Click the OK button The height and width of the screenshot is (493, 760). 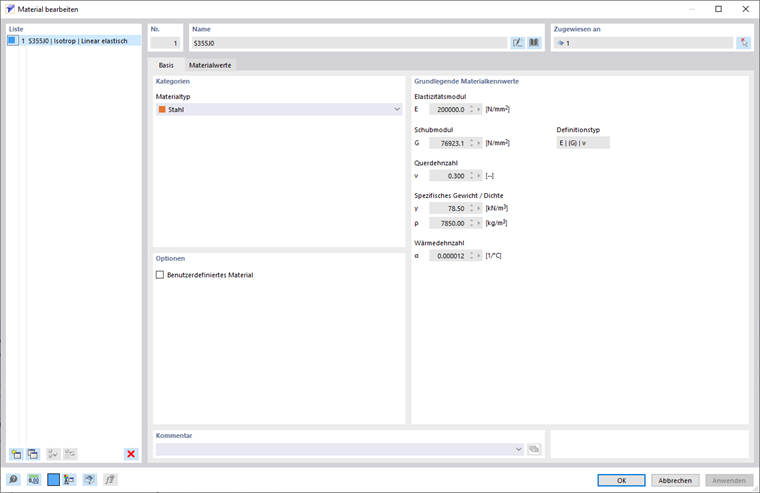pyautogui.click(x=621, y=480)
